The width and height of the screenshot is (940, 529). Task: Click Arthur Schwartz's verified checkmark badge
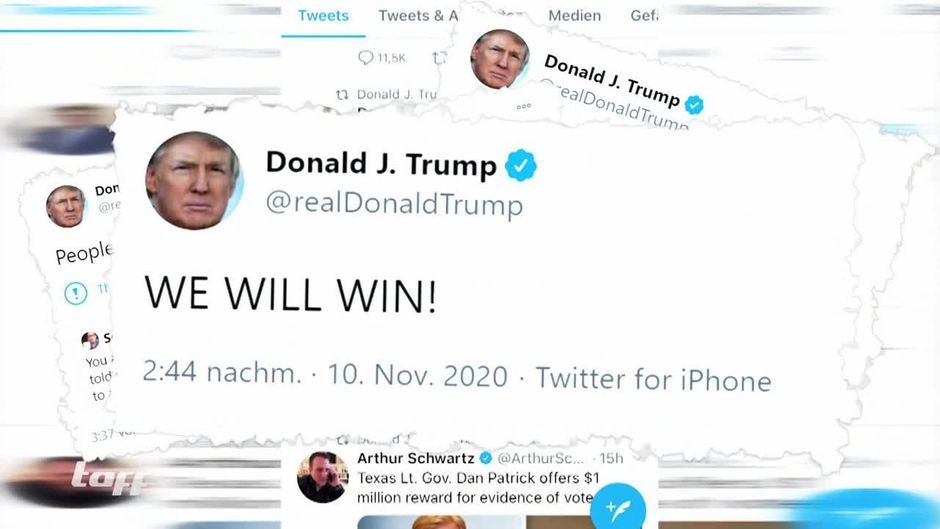click(x=486, y=458)
